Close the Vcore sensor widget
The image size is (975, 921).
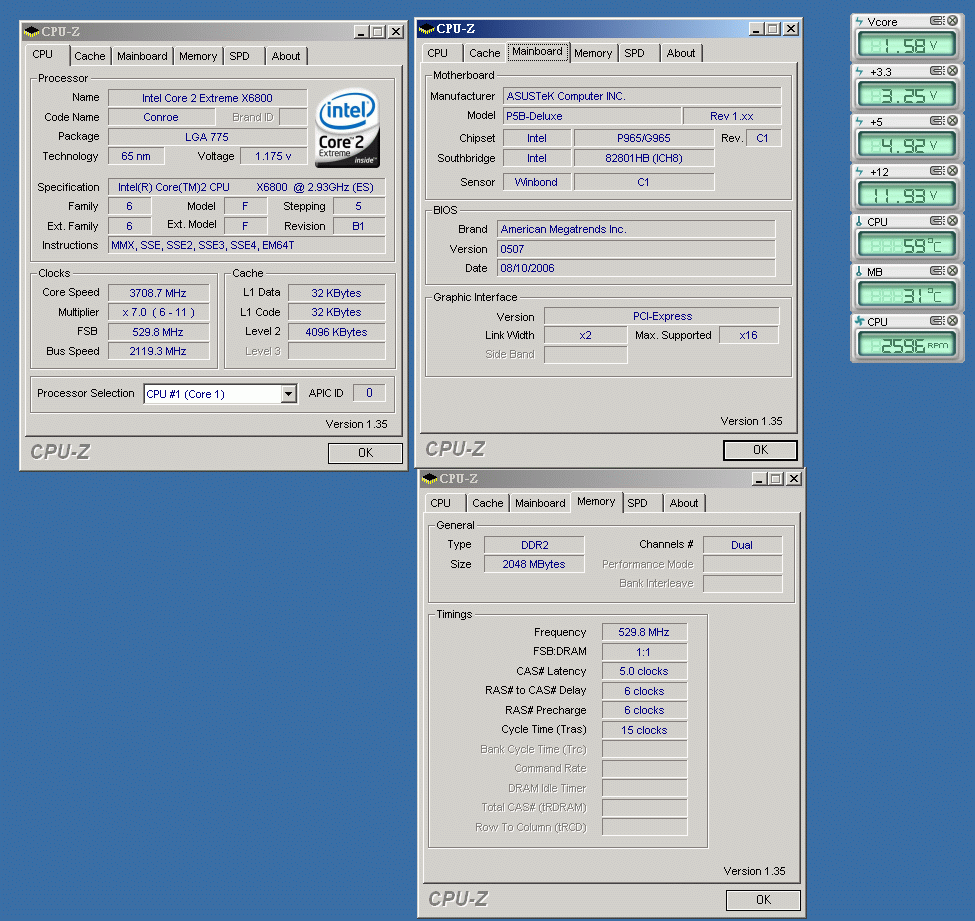[x=953, y=21]
